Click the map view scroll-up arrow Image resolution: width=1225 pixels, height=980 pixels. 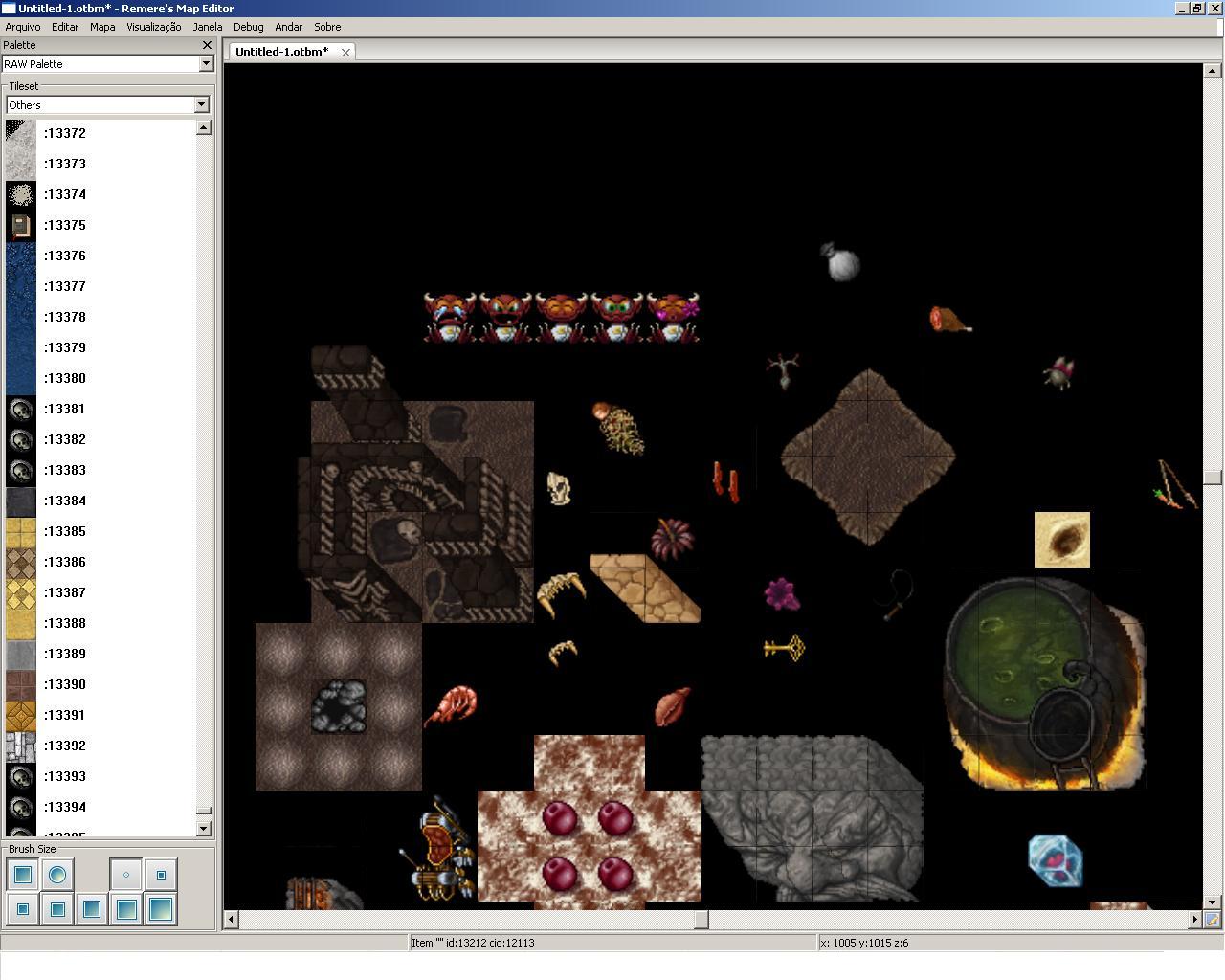tap(1212, 71)
